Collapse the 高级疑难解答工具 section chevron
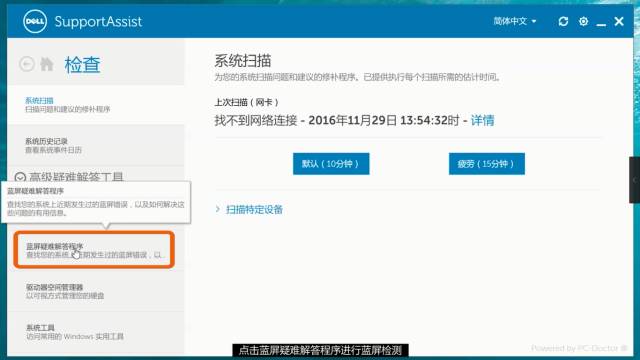Image resolution: width=640 pixels, height=360 pixels. [x=20, y=178]
